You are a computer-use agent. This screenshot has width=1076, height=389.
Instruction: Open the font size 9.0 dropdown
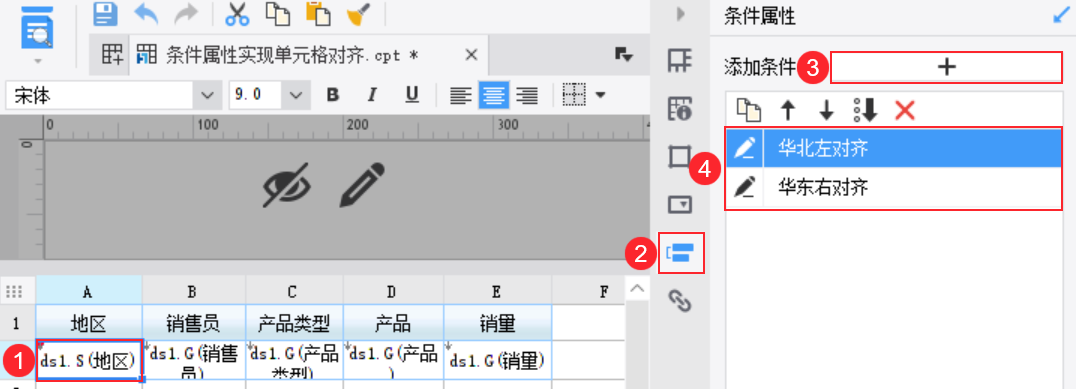coord(295,95)
